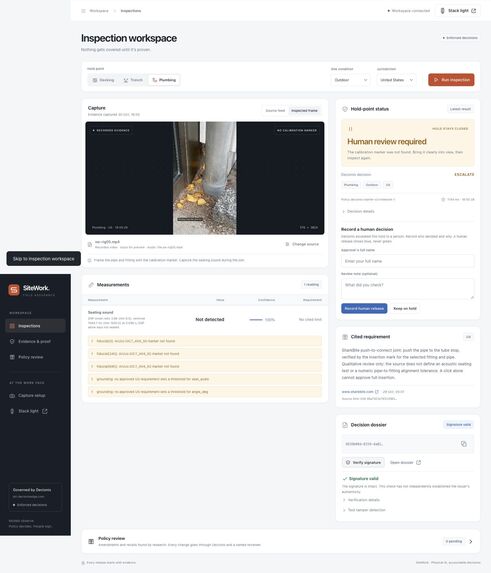Screen dimensions: 491x573
Task: Click the Signature valid badge in dossier header
Action: [x=458, y=425]
